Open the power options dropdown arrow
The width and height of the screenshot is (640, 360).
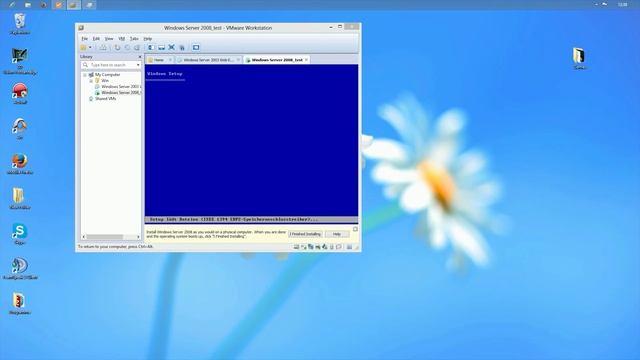(x=90, y=47)
